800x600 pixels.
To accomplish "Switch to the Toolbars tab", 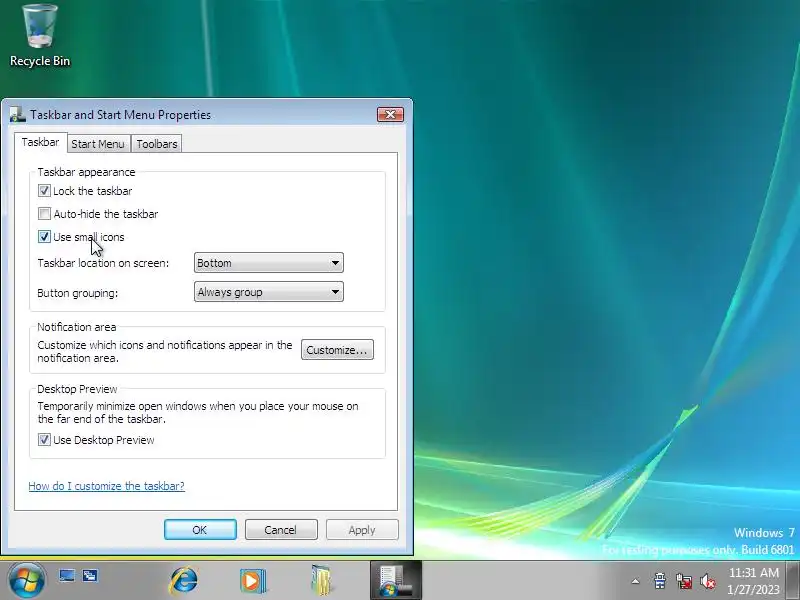I will (x=157, y=144).
